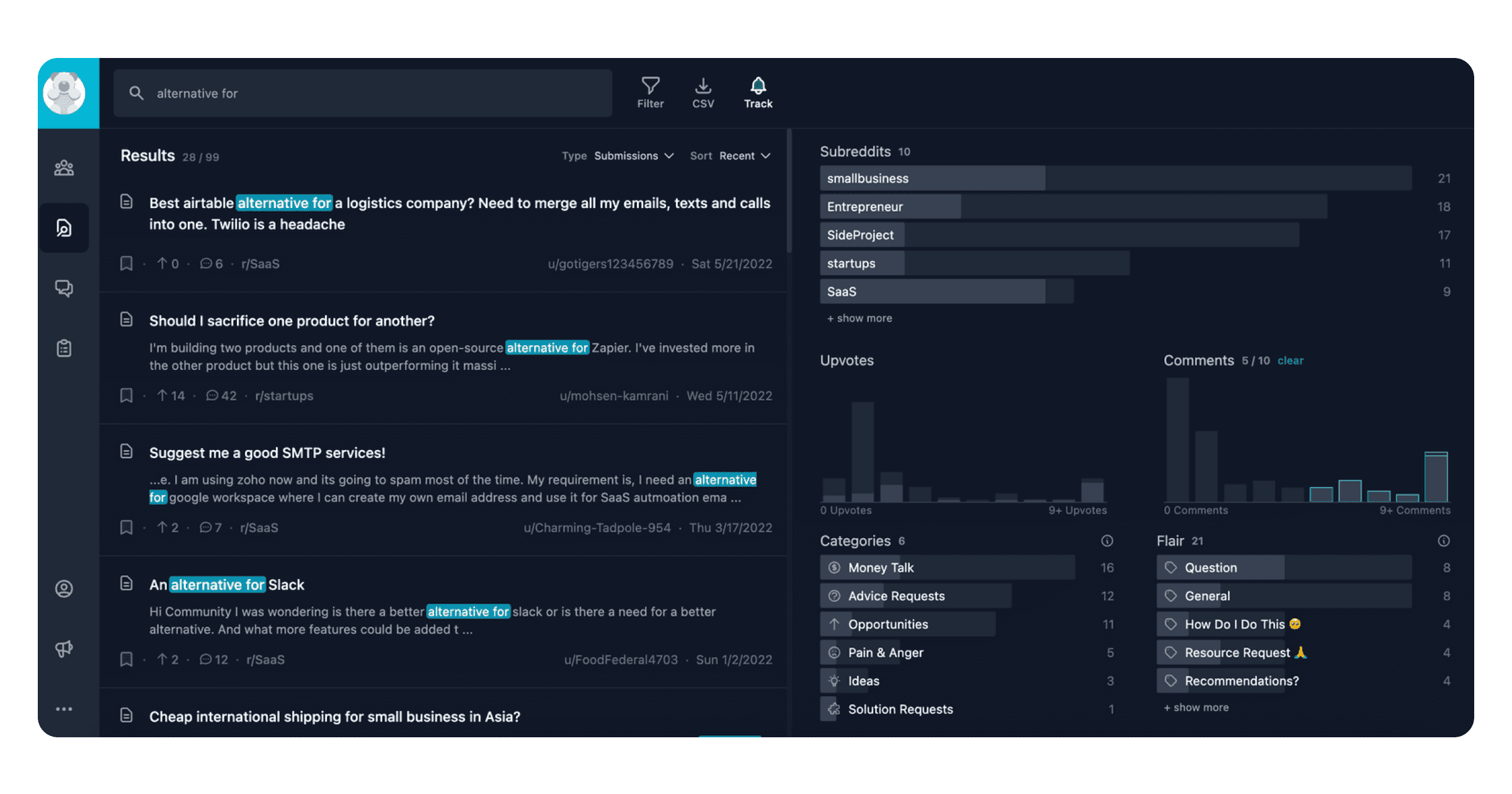
Task: Filter by General flair
Action: point(1284,596)
